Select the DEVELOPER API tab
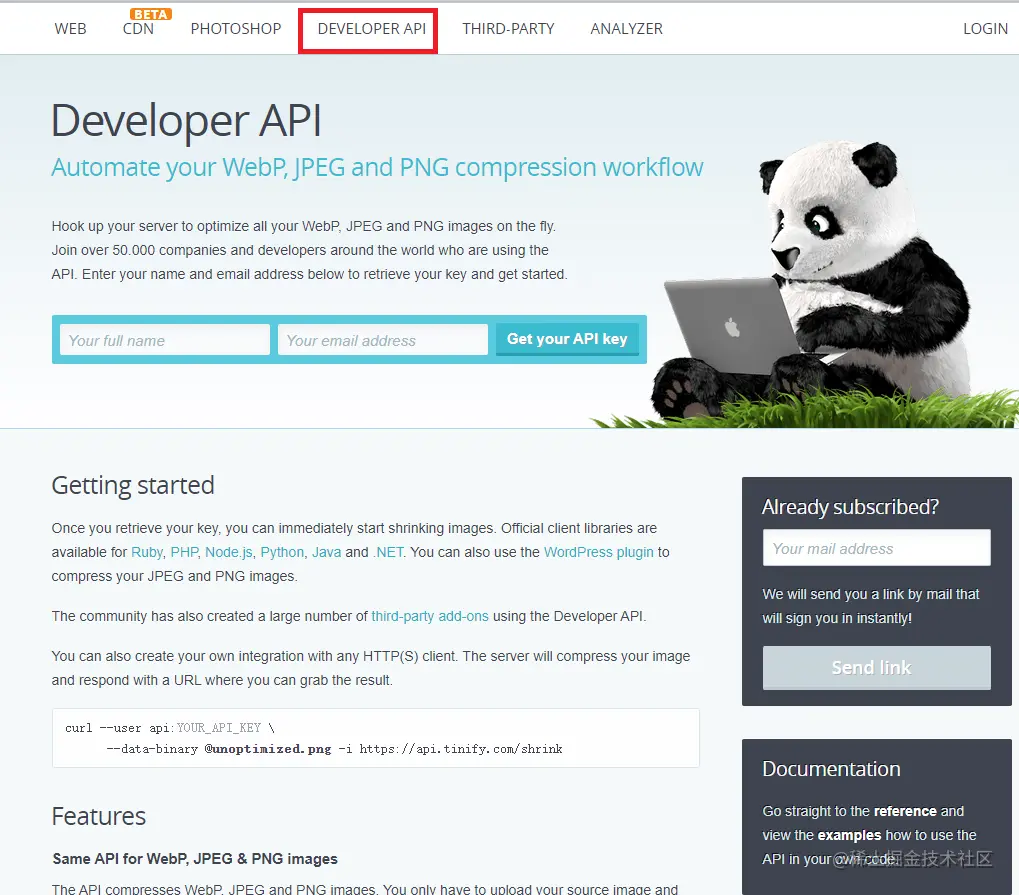 [x=372, y=29]
